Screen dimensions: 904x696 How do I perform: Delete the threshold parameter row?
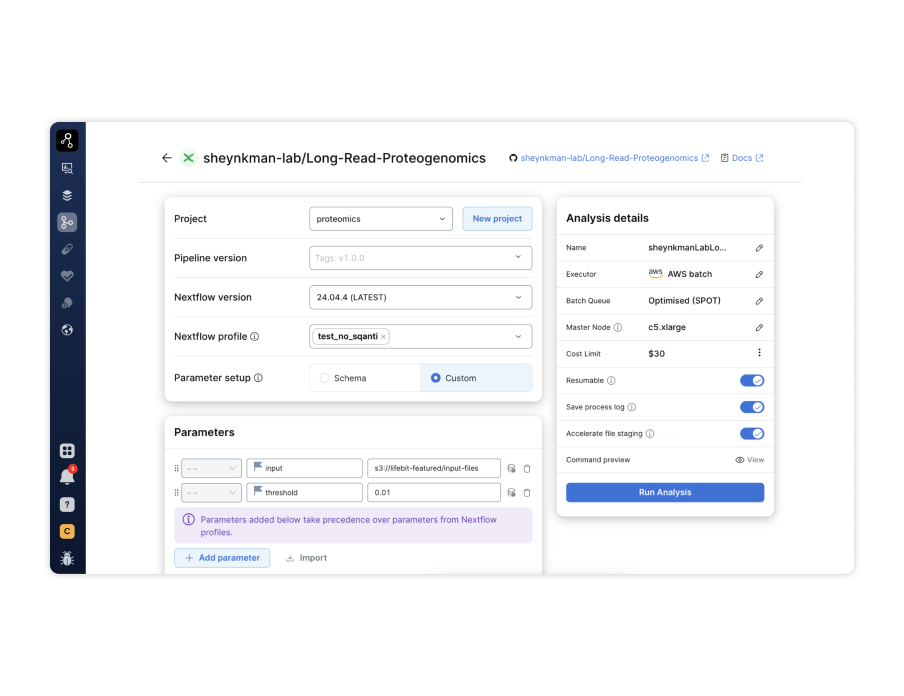pyautogui.click(x=527, y=493)
